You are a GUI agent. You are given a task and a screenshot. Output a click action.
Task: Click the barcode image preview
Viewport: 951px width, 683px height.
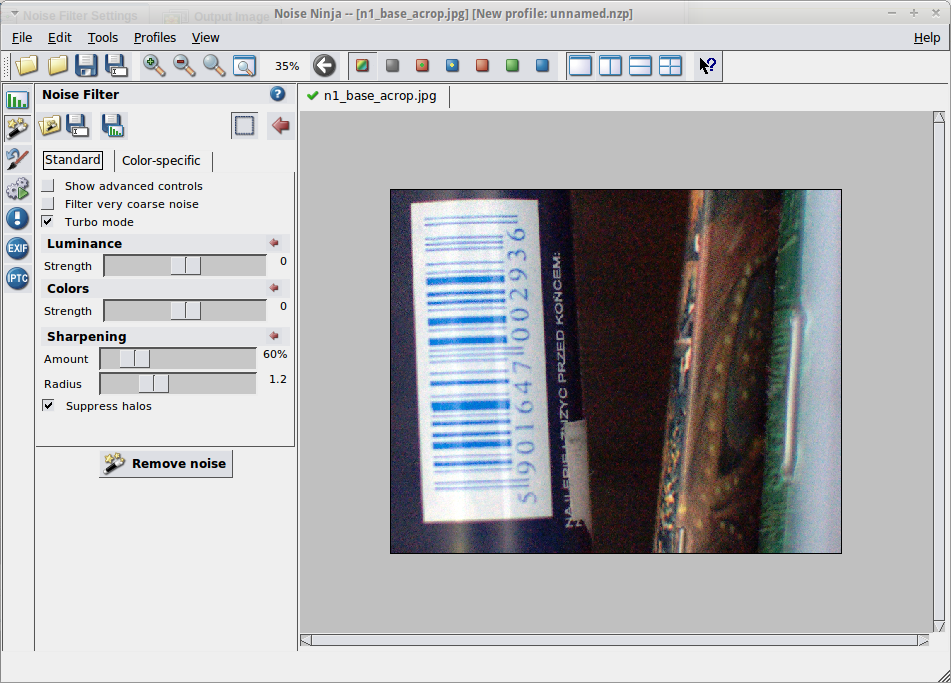(616, 371)
